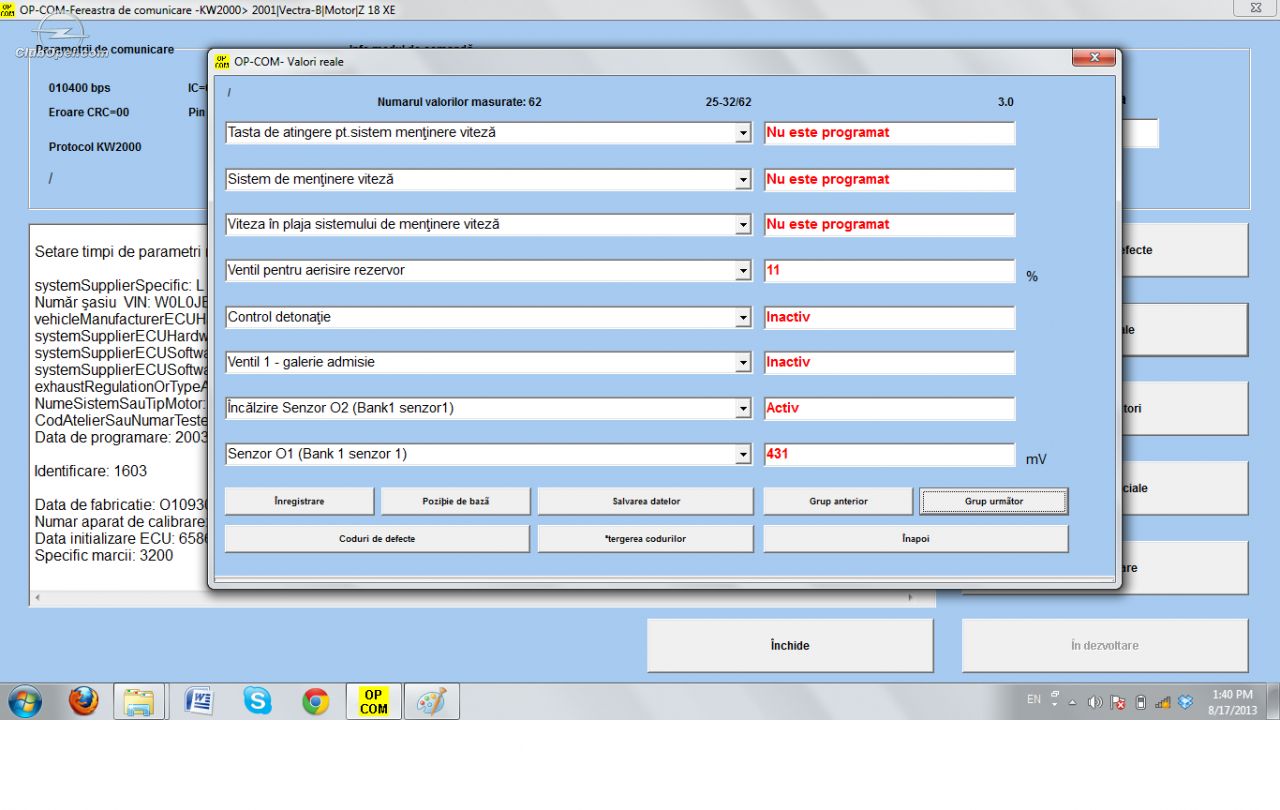Image resolution: width=1280 pixels, height=810 pixels.
Task: Click the Înapoi button
Action: [916, 538]
